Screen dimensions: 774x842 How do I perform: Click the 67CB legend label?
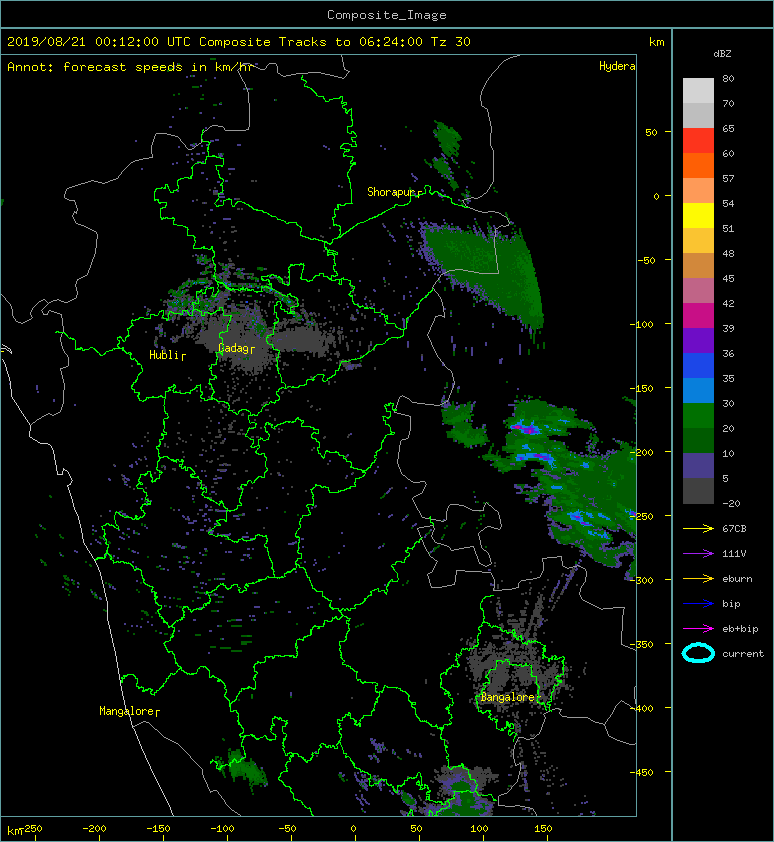click(734, 529)
